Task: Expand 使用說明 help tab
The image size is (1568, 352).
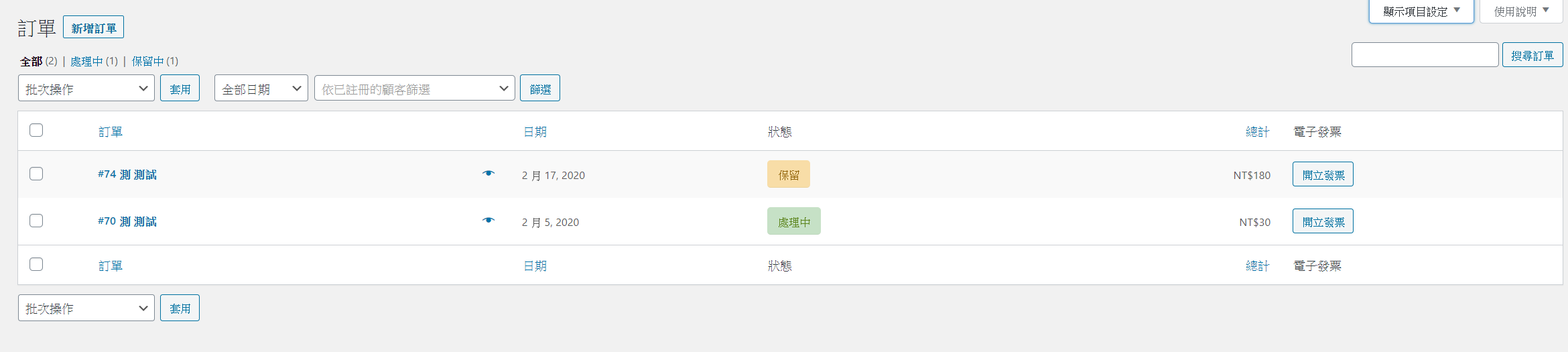Action: 1521,11
